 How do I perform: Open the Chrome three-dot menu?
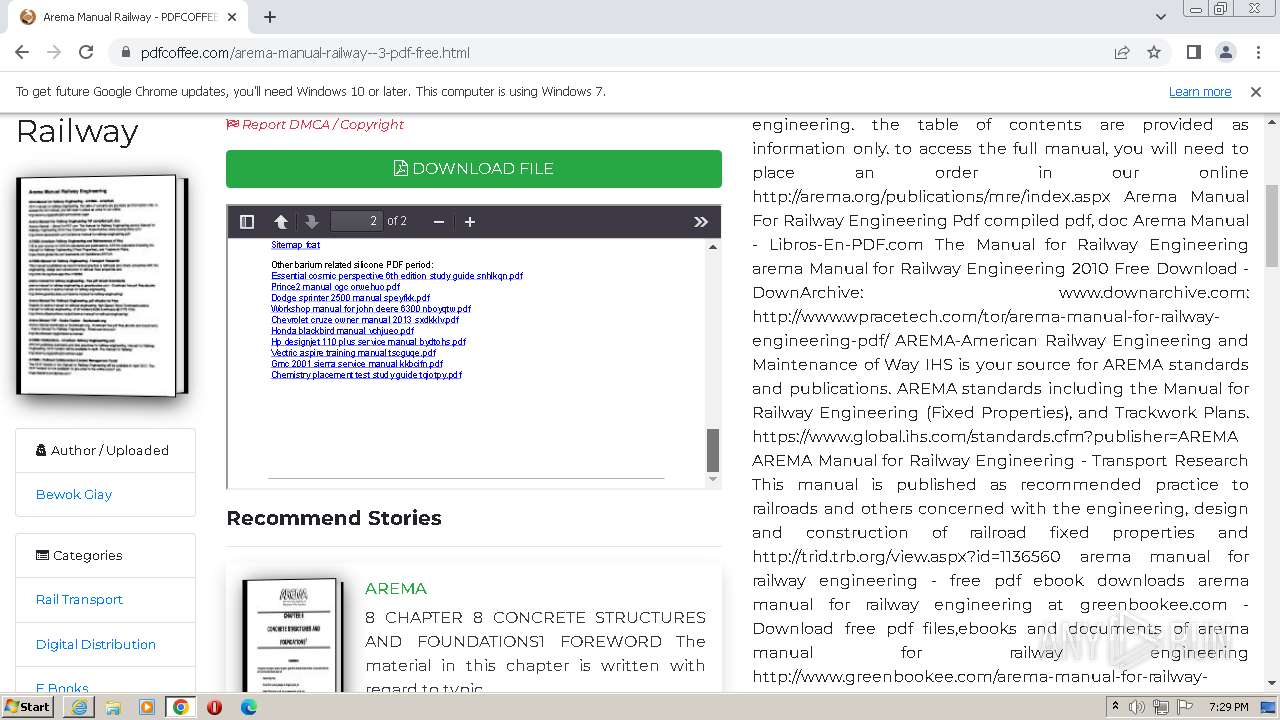click(1257, 52)
